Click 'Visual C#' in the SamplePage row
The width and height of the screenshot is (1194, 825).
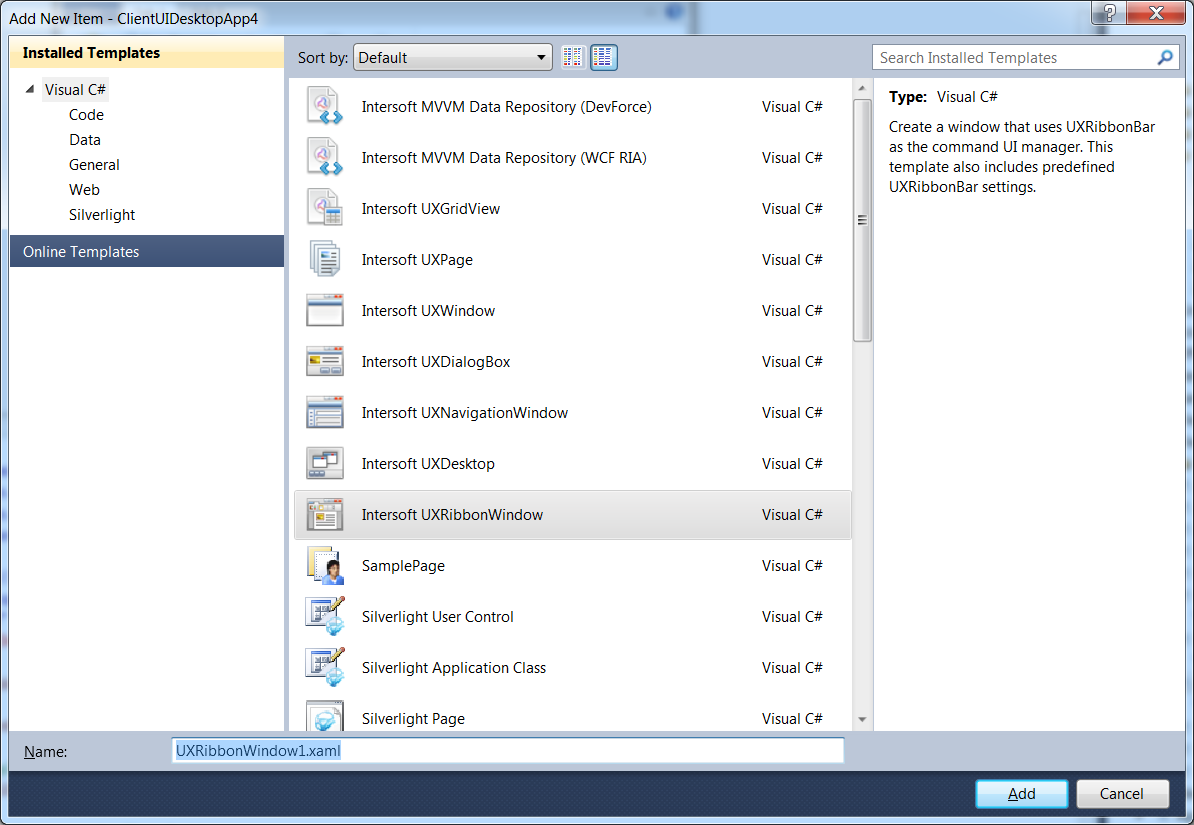click(x=792, y=566)
